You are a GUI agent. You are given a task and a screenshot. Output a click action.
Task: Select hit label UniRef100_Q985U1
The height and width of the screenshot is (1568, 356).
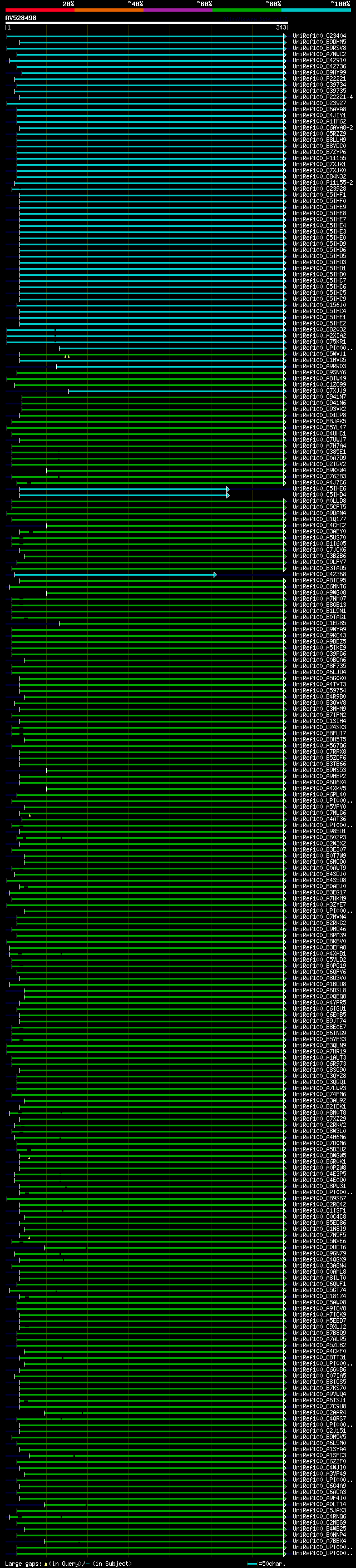pyautogui.click(x=319, y=832)
